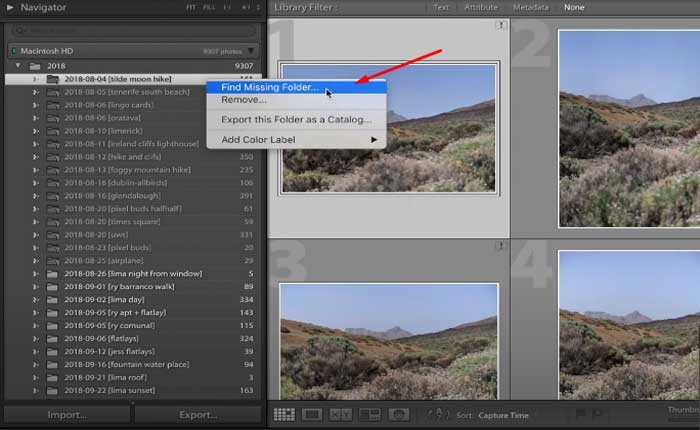Click folder icon of 2018-09-06 [flatlays]
Screen dimensions: 700x430
tap(52, 339)
